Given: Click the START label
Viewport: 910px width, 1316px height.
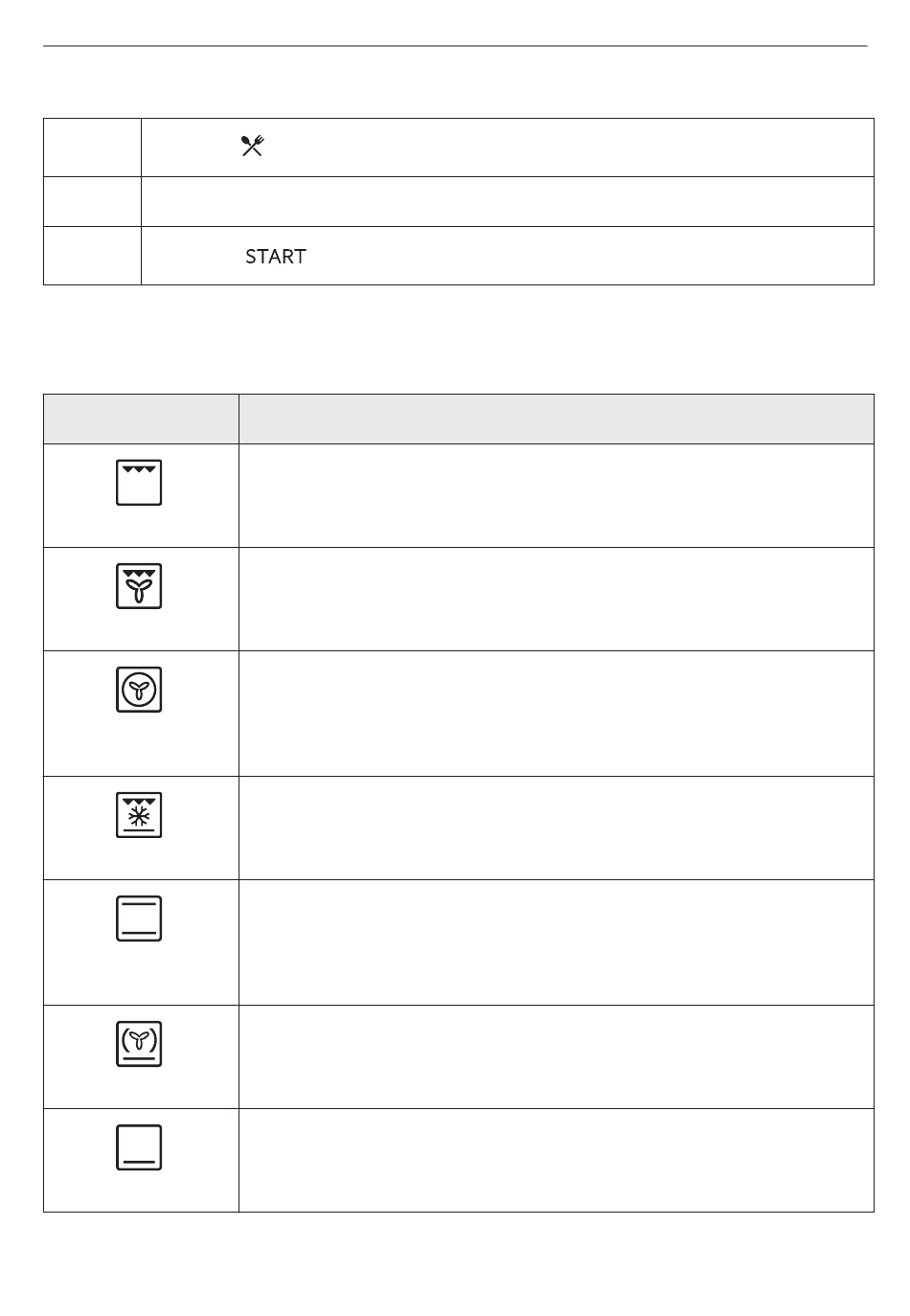Looking at the screenshot, I should click(276, 257).
